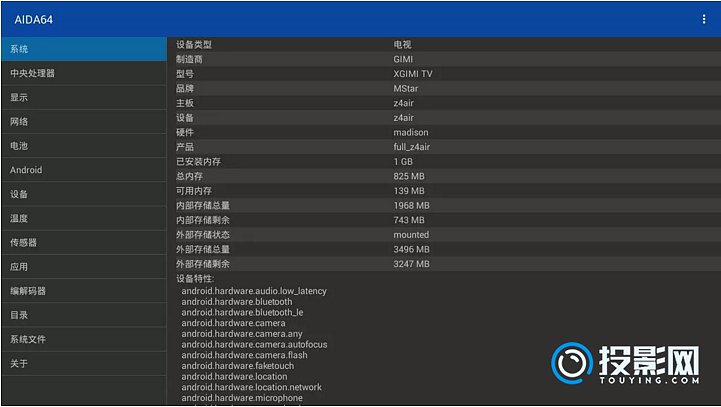
Task: Click the android.hardware.faketouch feature line
Action: coord(238,366)
